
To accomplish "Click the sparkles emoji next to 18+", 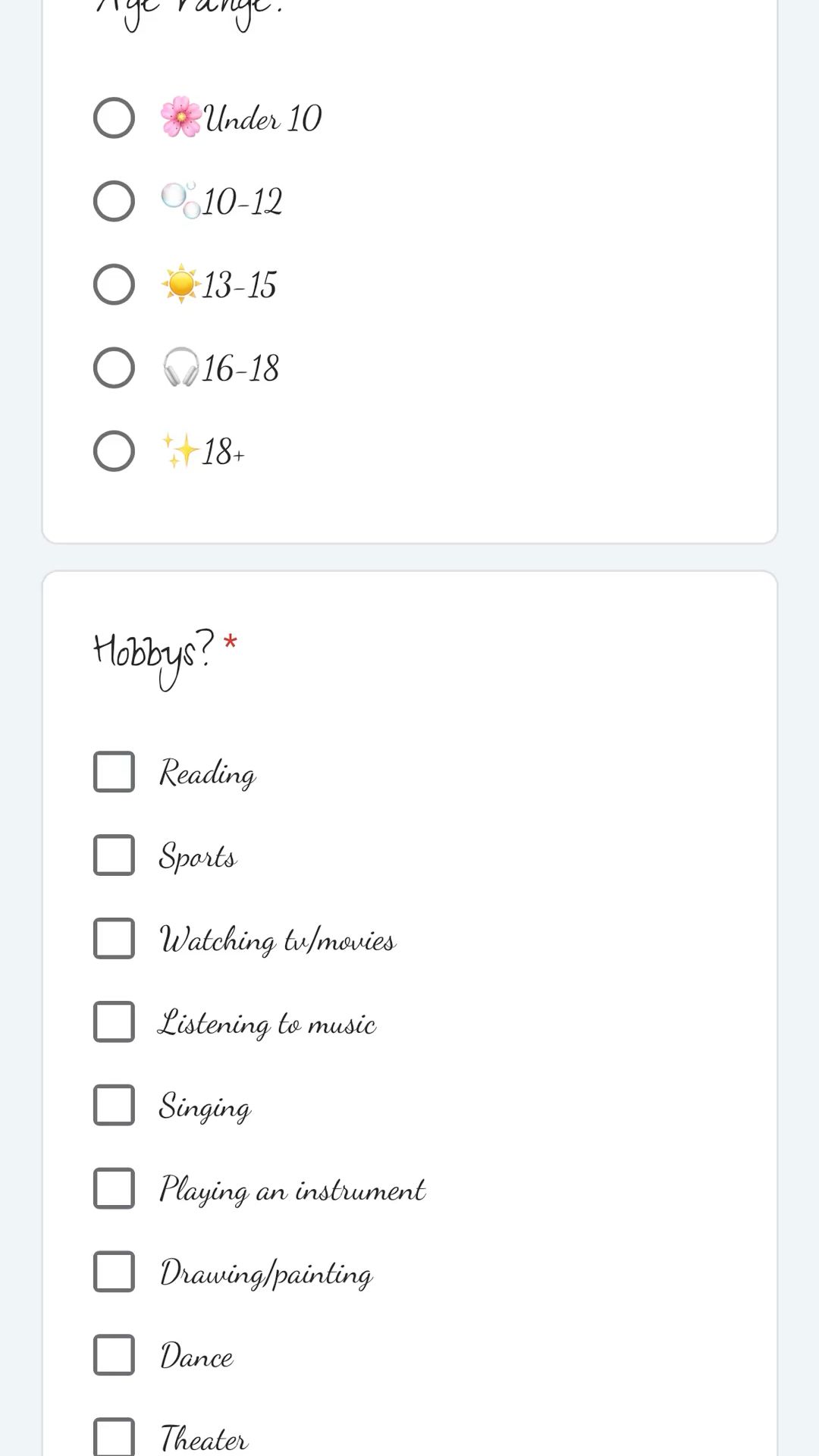I will (x=180, y=451).
